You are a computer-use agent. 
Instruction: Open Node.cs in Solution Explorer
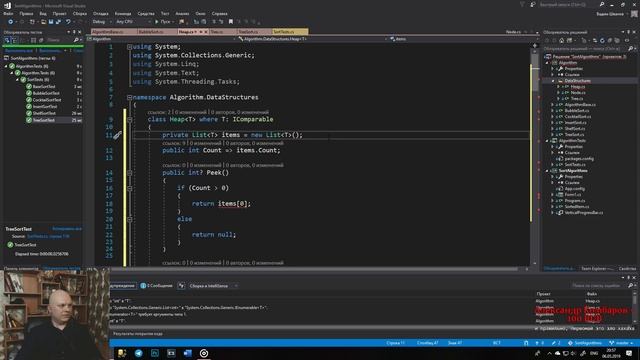pyautogui.click(x=578, y=93)
